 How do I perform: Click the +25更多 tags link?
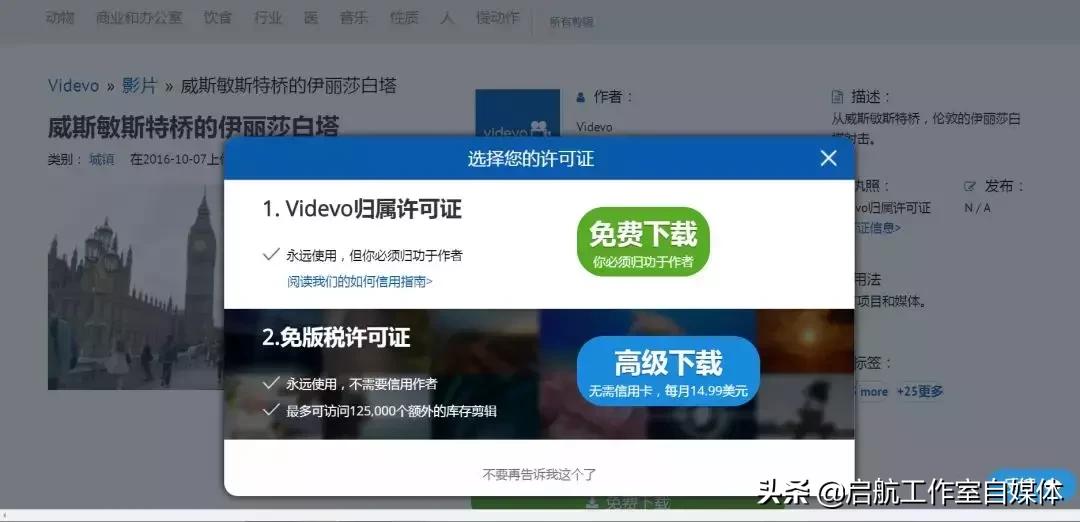click(920, 391)
